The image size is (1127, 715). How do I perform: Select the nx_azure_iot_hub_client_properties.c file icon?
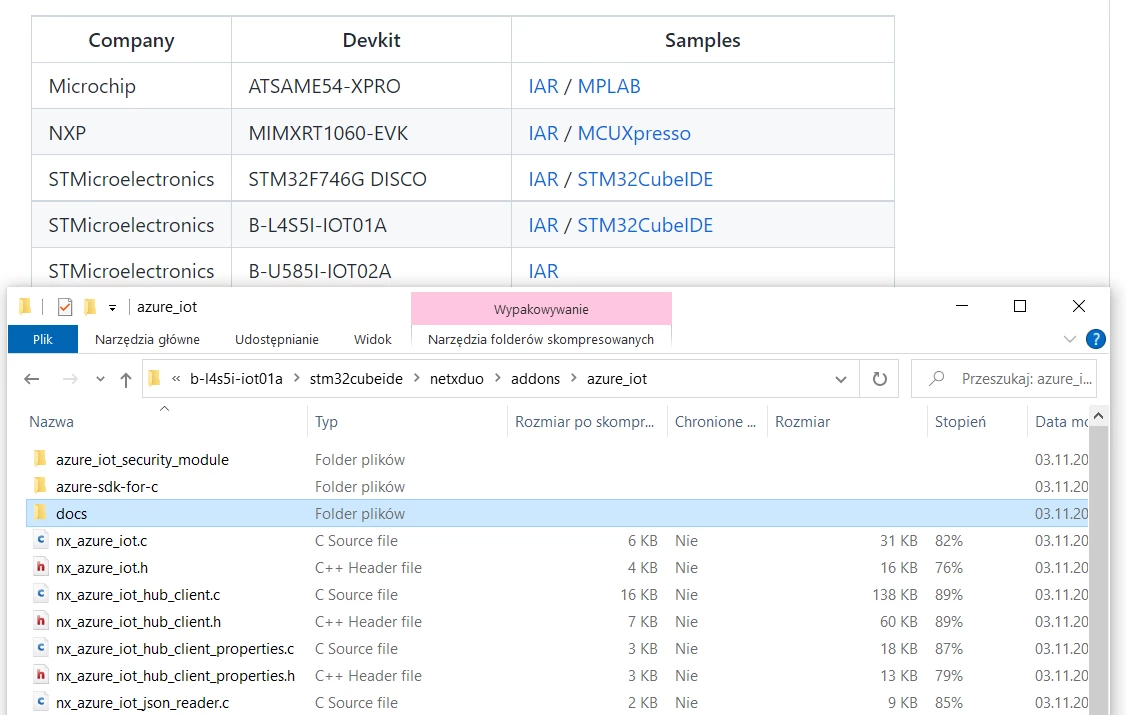pos(41,648)
